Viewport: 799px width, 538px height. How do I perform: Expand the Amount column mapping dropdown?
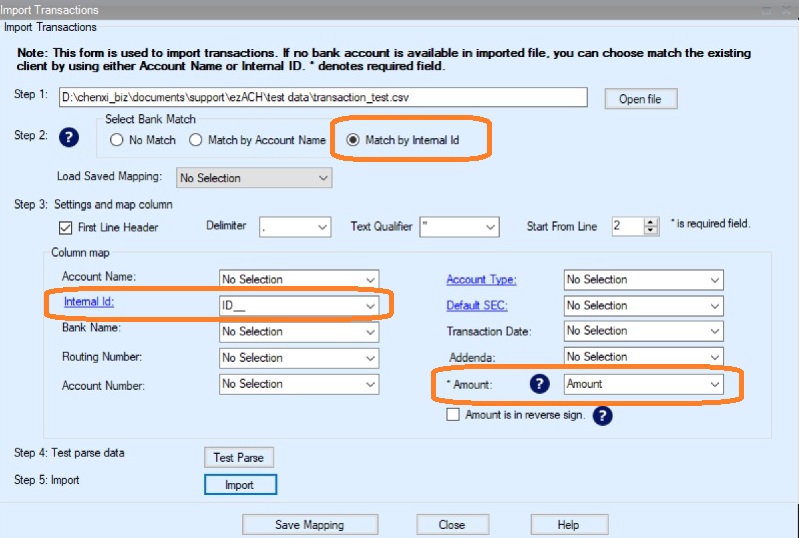click(x=643, y=384)
